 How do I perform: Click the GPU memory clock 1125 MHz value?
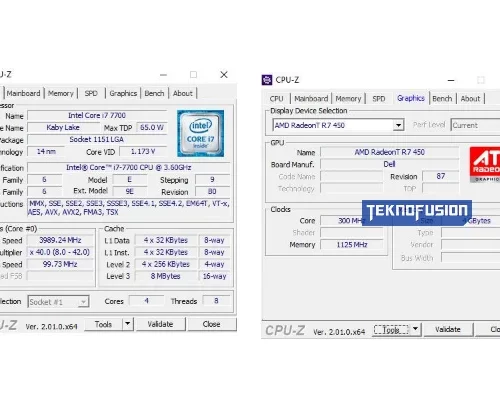[352, 245]
